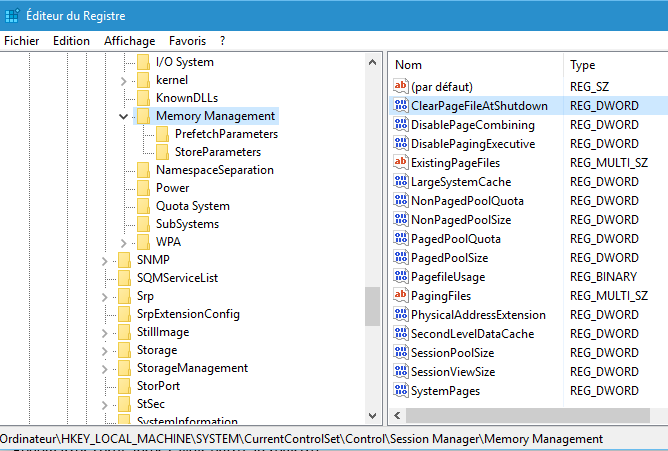This screenshot has height=451, width=668.
Task: Open the Favoris menu
Action: pos(187,41)
